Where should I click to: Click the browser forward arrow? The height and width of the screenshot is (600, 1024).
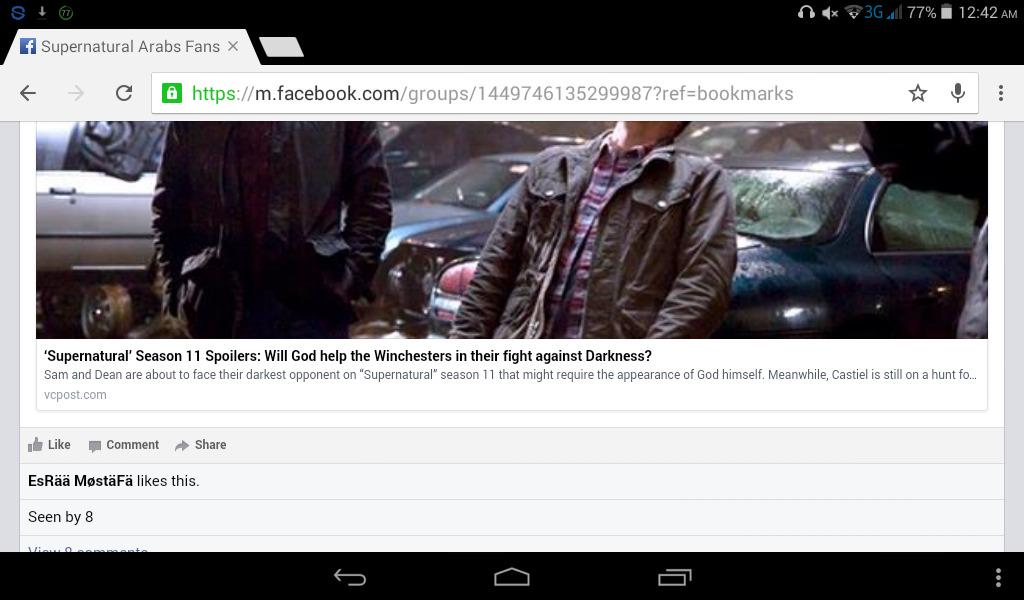[x=76, y=93]
